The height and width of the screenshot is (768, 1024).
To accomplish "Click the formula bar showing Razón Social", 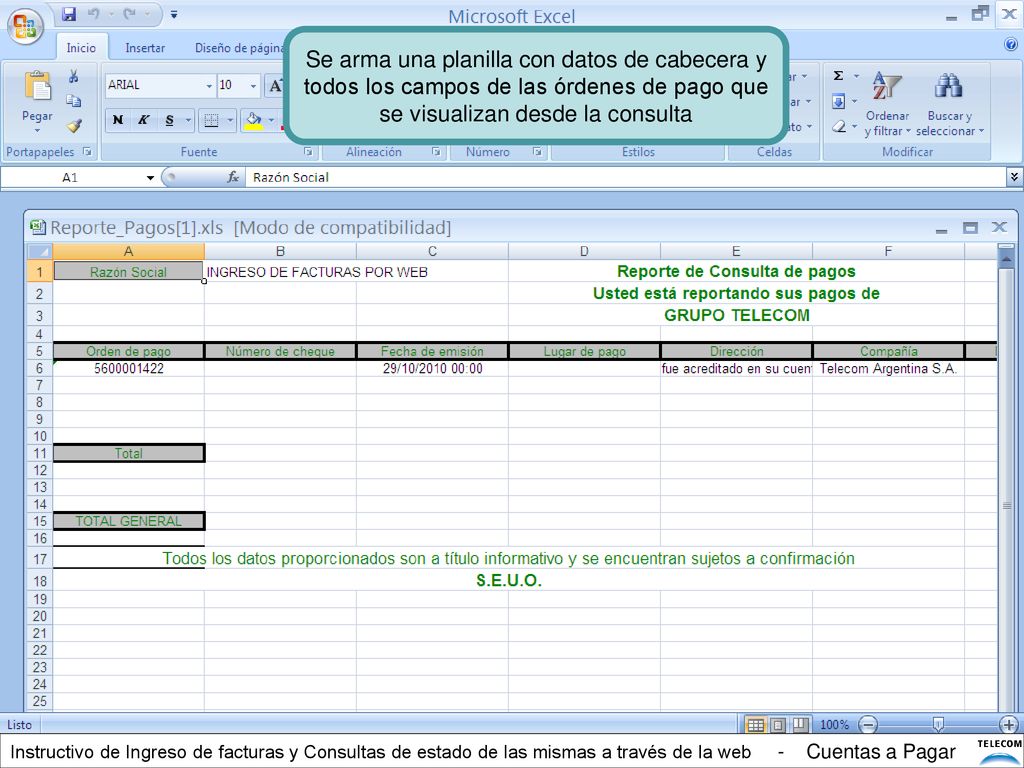I will coord(626,177).
